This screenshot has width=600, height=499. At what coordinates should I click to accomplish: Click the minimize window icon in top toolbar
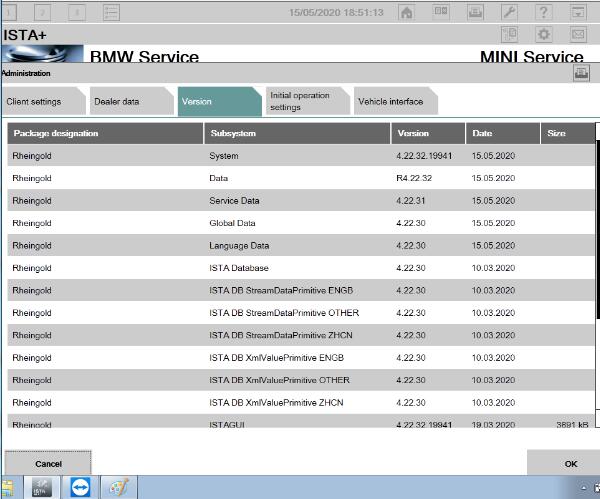point(578,13)
